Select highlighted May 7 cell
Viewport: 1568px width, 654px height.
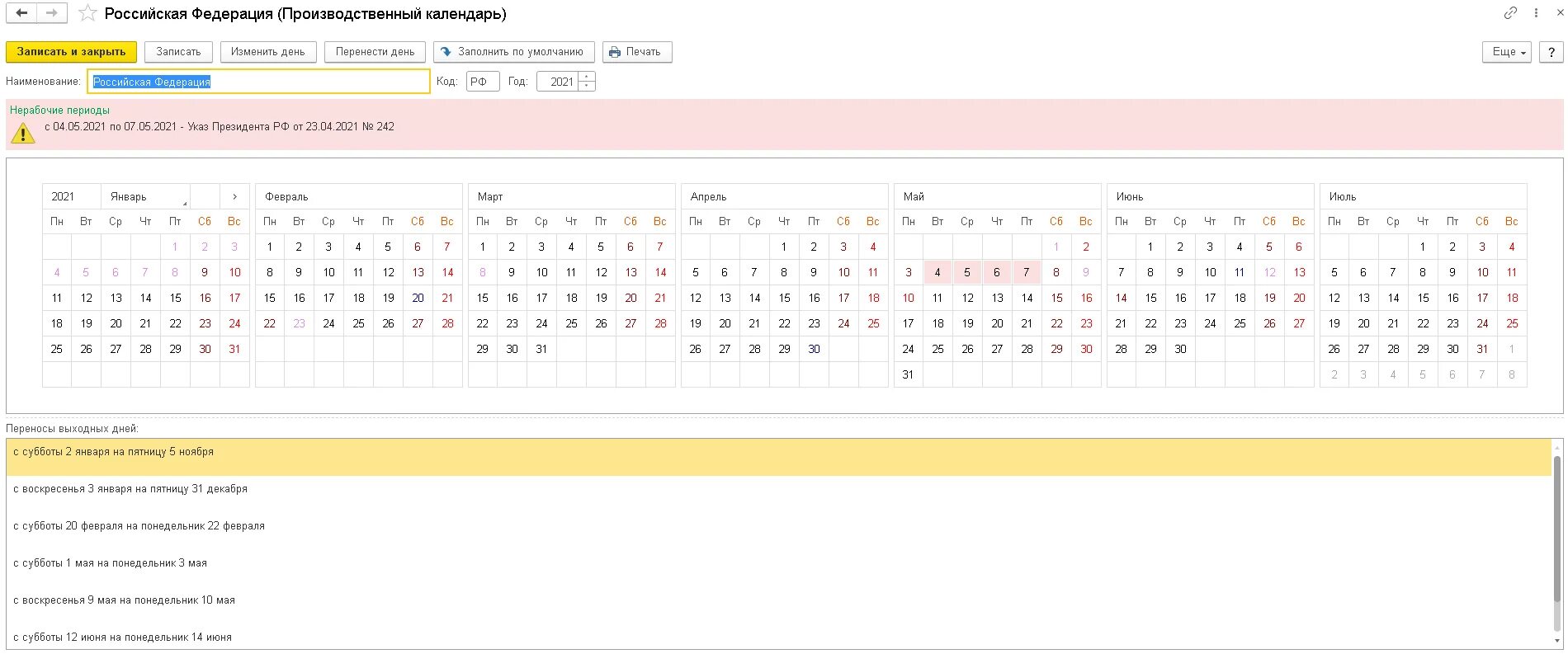pyautogui.click(x=1027, y=272)
